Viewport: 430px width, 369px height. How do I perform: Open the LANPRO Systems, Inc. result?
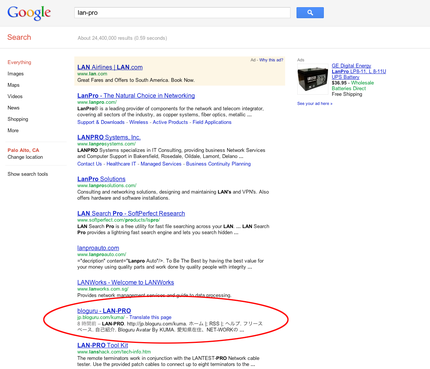click(x=109, y=137)
